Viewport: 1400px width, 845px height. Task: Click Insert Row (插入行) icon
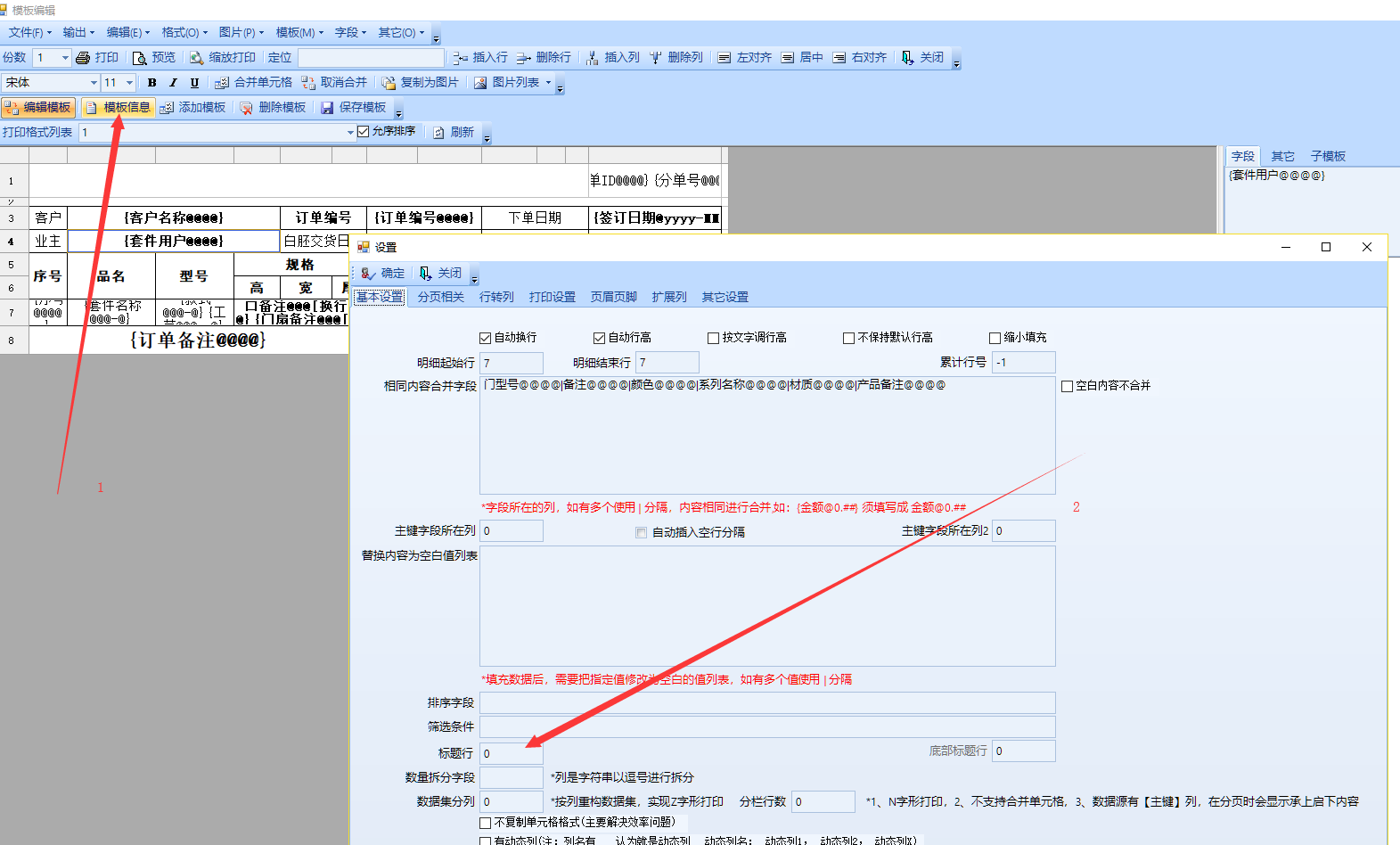(x=460, y=58)
